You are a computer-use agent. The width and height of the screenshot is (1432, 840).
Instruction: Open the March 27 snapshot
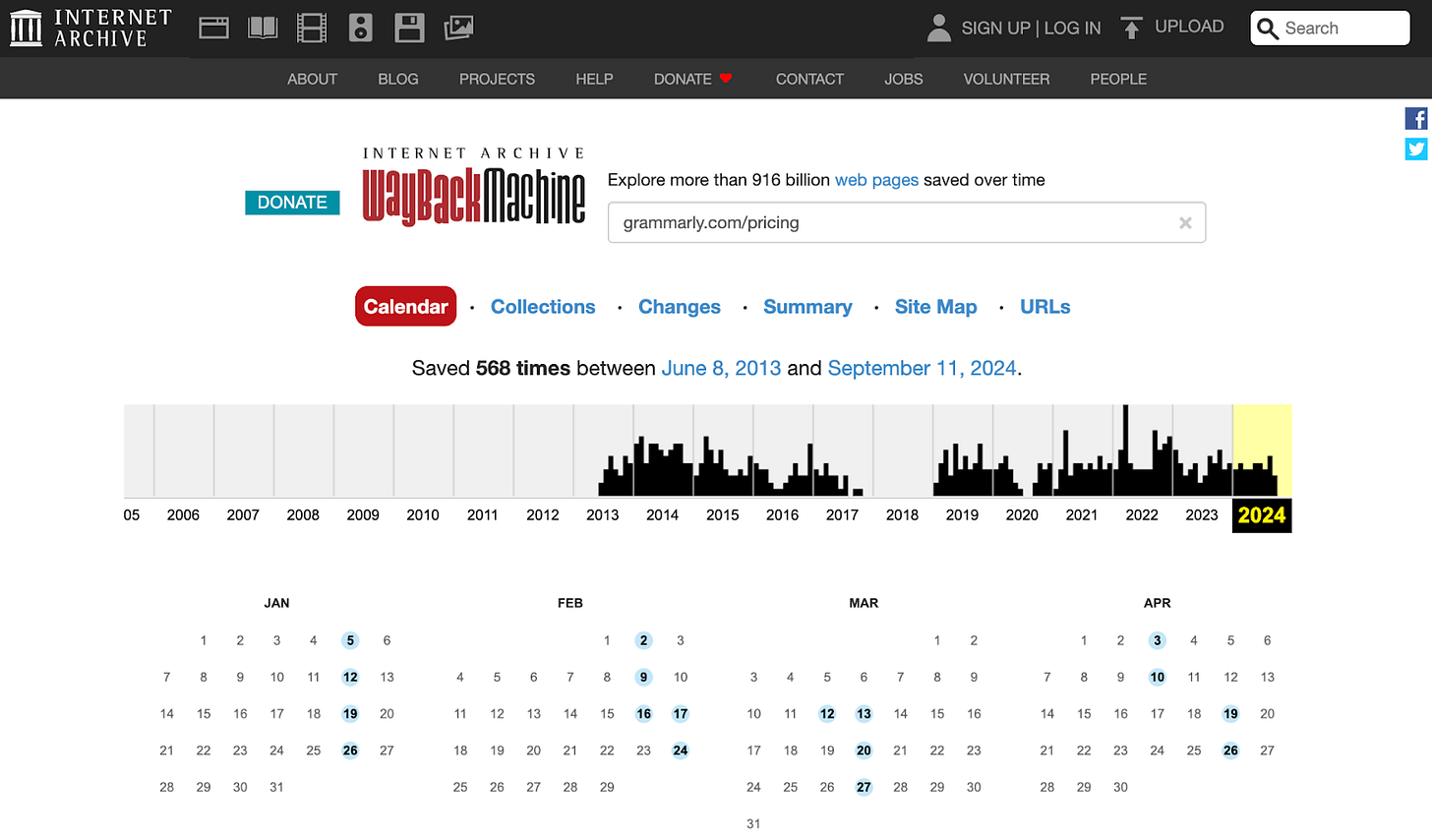[x=864, y=787]
